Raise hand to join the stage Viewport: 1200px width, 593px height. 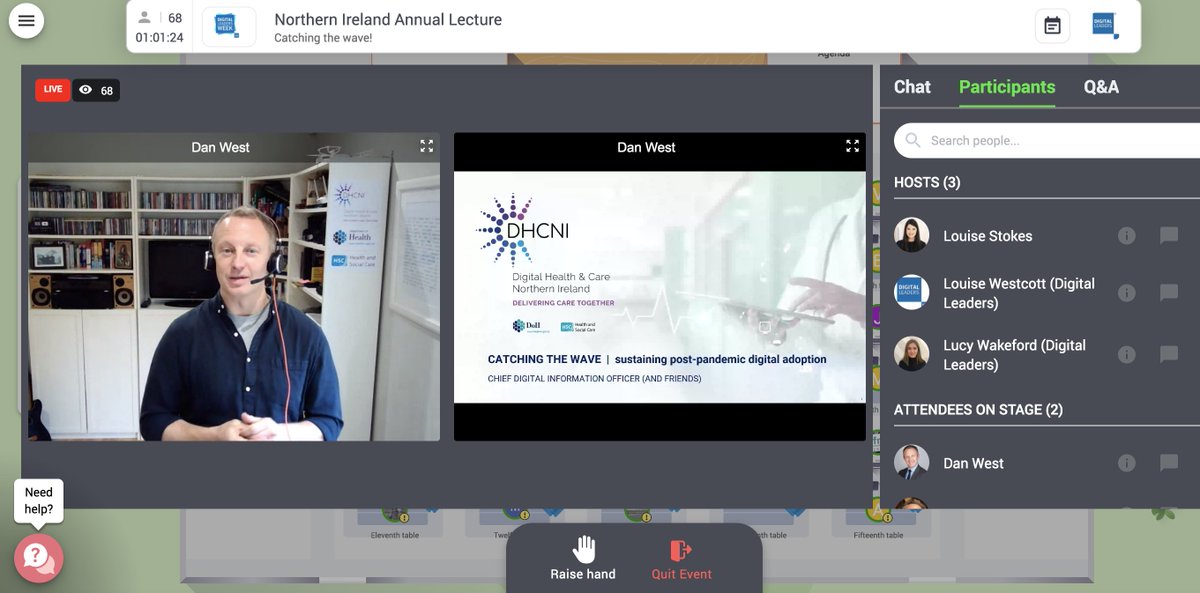(583, 557)
